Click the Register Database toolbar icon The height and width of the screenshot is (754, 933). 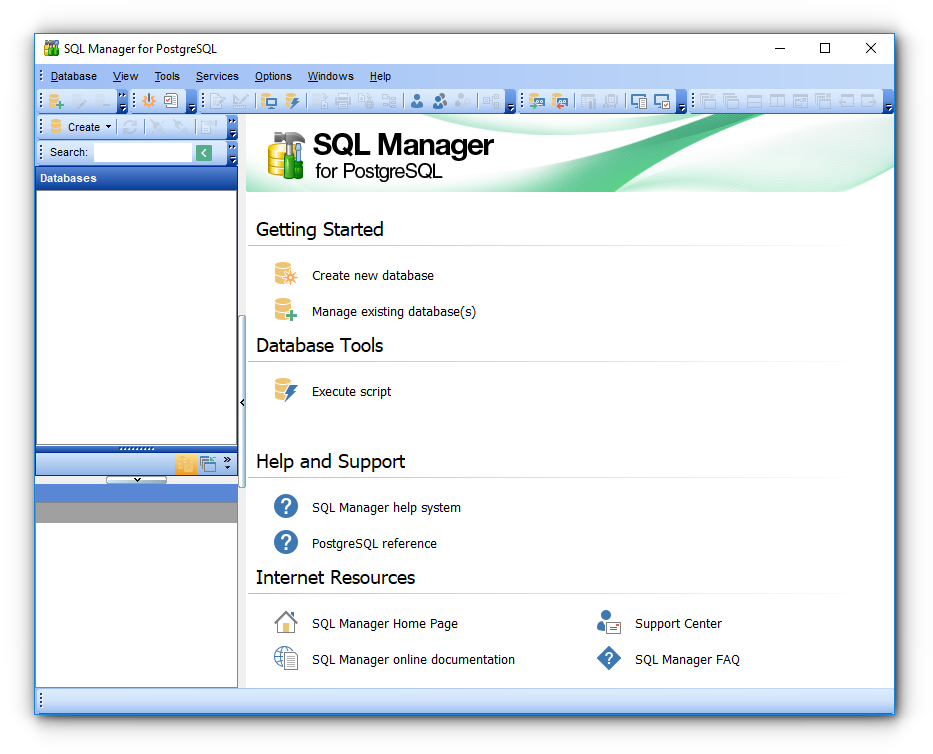click(56, 101)
